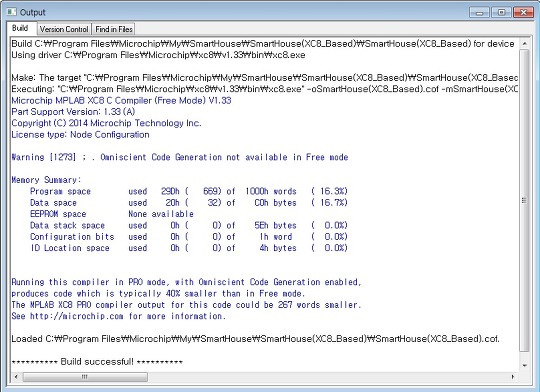Click the vertical scrollbar down arrow
This screenshot has height=392, width=540.
click(x=524, y=365)
